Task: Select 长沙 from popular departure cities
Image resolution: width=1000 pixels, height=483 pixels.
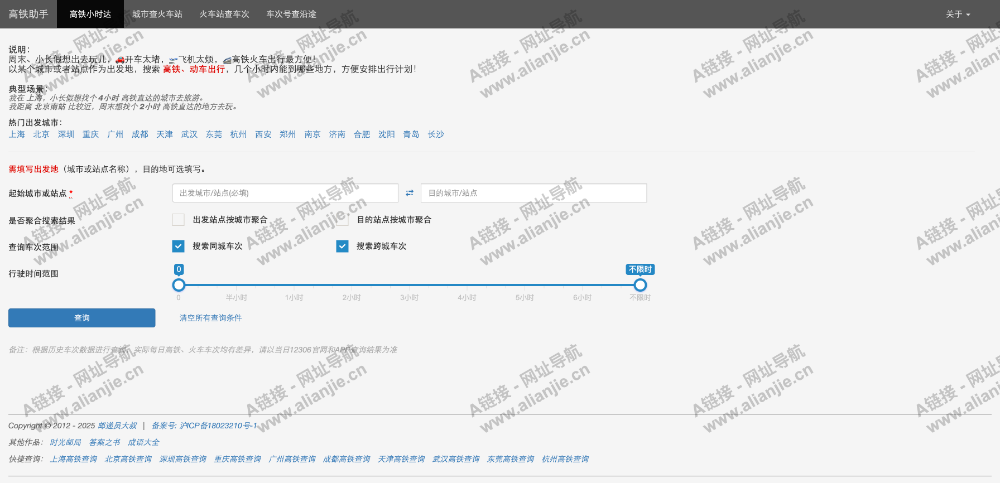Action: click(436, 135)
